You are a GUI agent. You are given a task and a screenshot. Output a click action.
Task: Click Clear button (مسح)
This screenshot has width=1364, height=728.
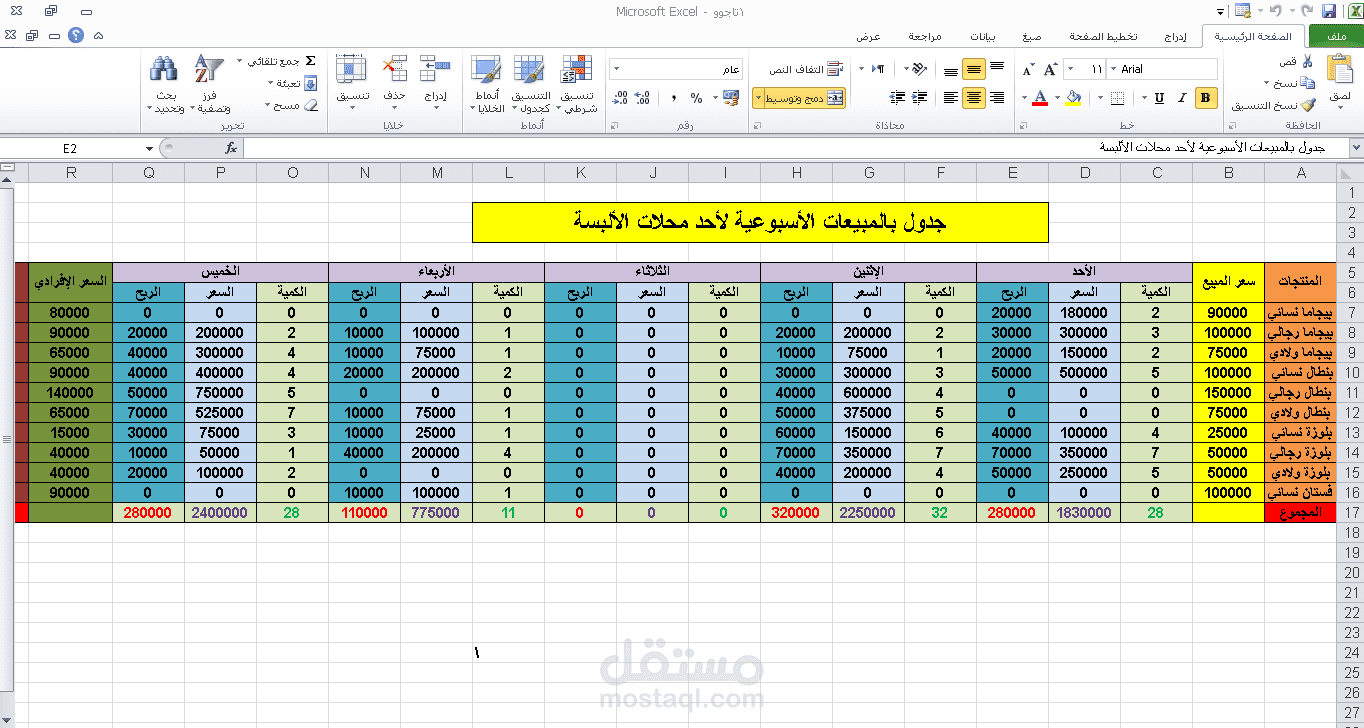(294, 105)
